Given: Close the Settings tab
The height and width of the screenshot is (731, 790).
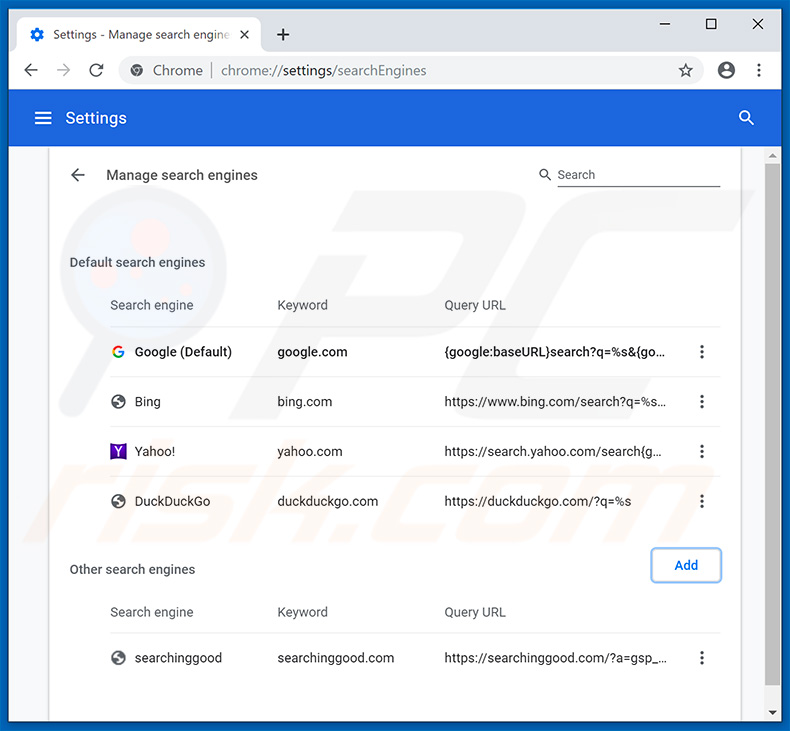Looking at the screenshot, I should [x=244, y=34].
